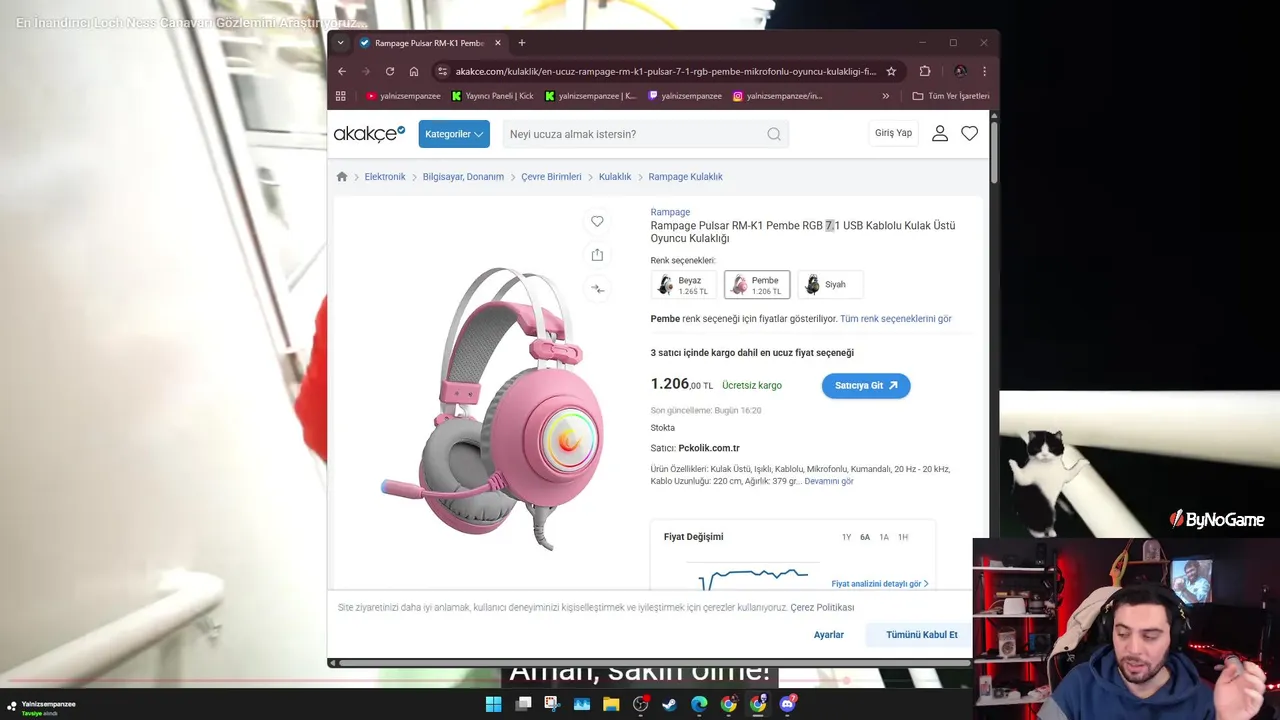Viewport: 1280px width, 720px height.
Task: Click the Giriş Yap button
Action: pos(893,133)
